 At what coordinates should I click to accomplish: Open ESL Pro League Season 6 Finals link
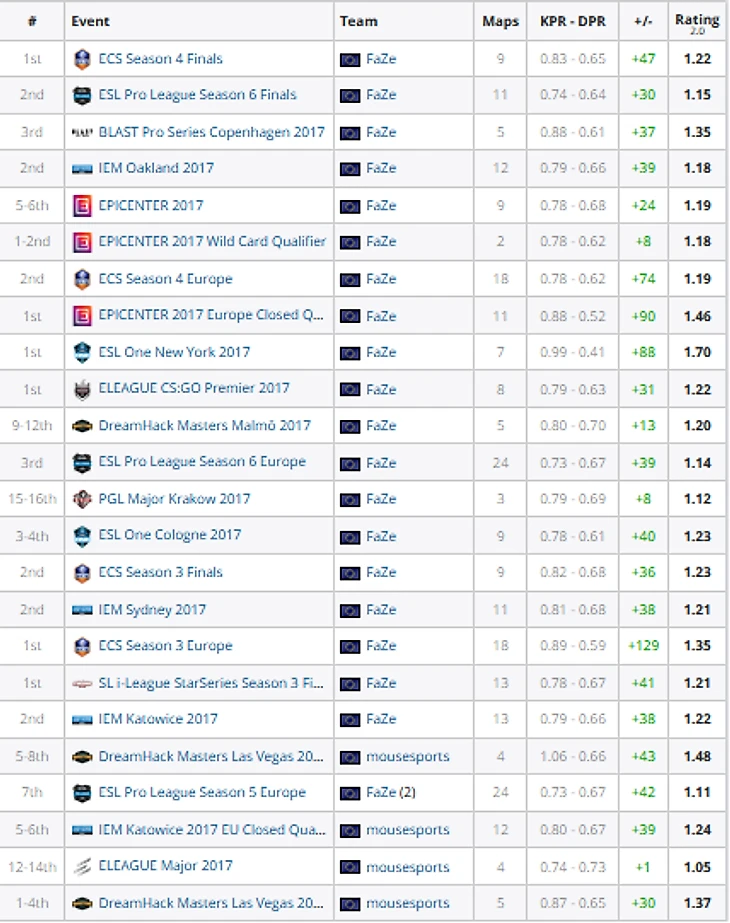point(197,95)
